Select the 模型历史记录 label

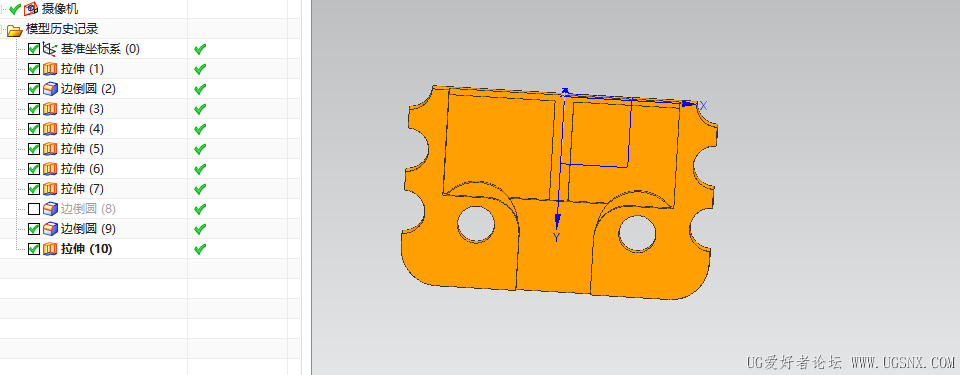(62, 29)
